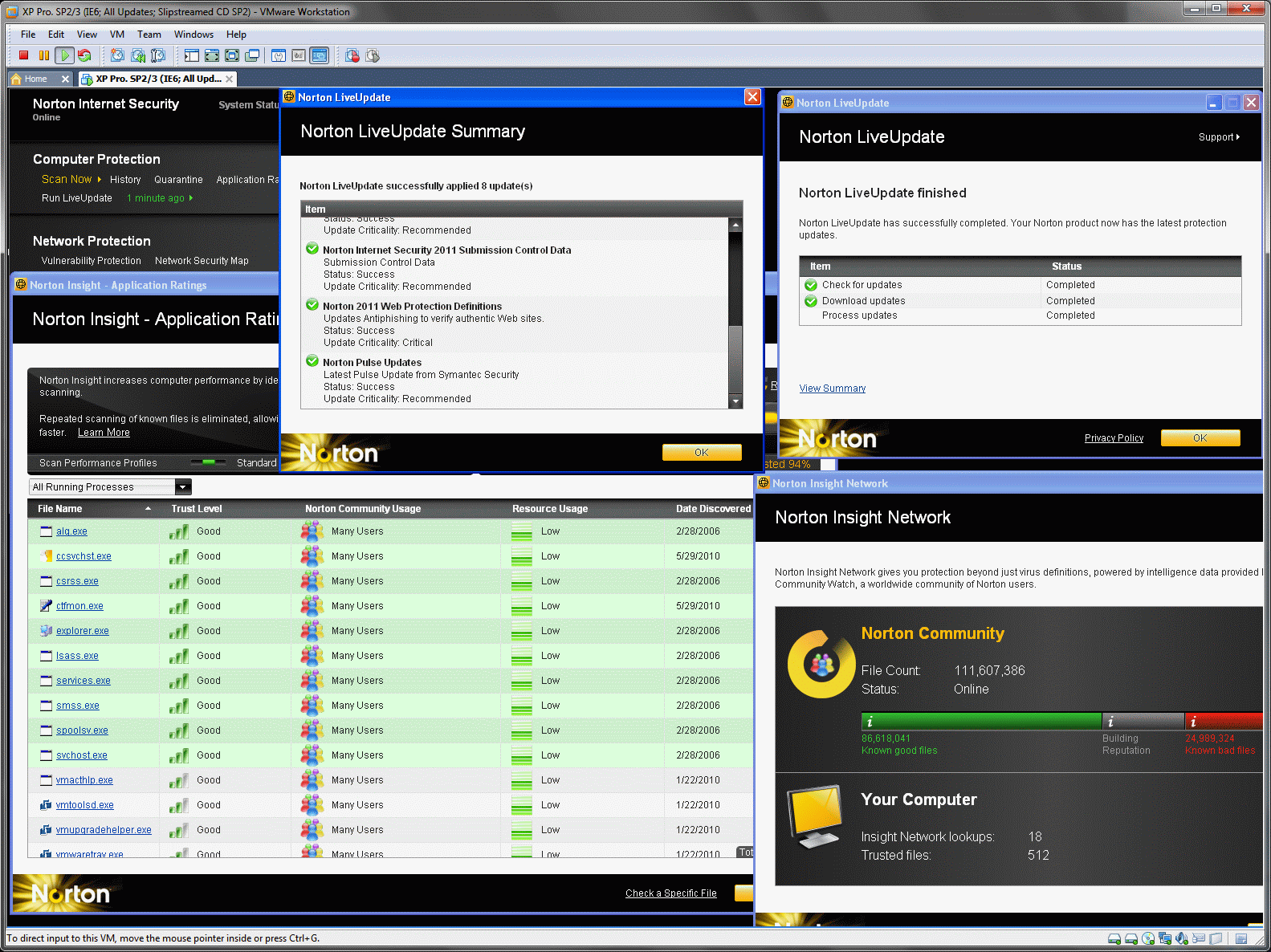Expand the Scan Now arrow menu

point(100,180)
